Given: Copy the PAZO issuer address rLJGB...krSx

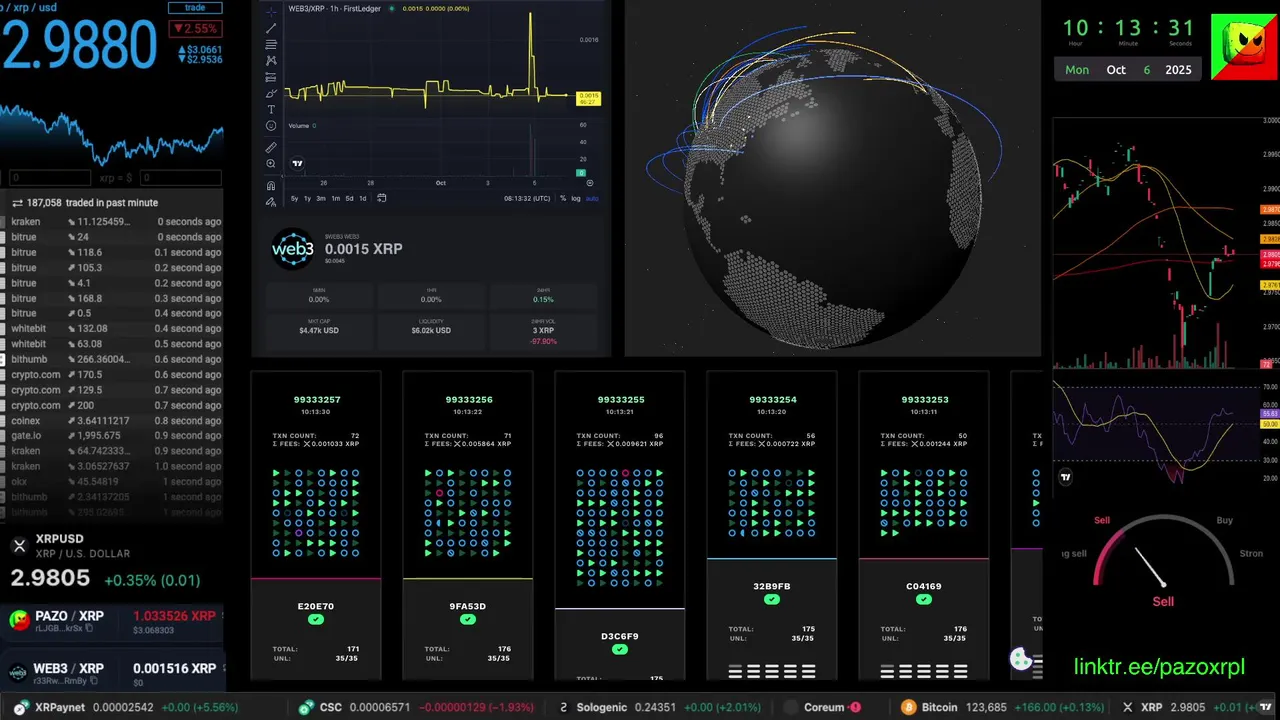Looking at the screenshot, I should (88, 628).
